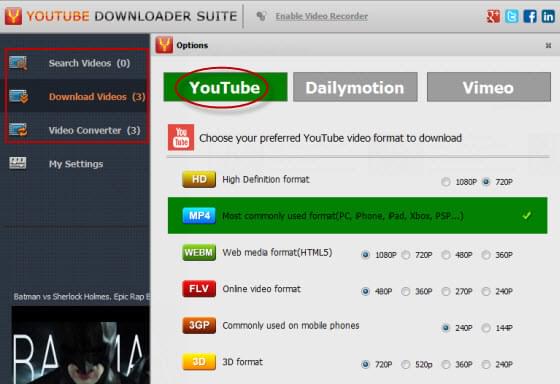Click Enable Video Recorder link
This screenshot has height=384, width=560.
pyautogui.click(x=321, y=16)
